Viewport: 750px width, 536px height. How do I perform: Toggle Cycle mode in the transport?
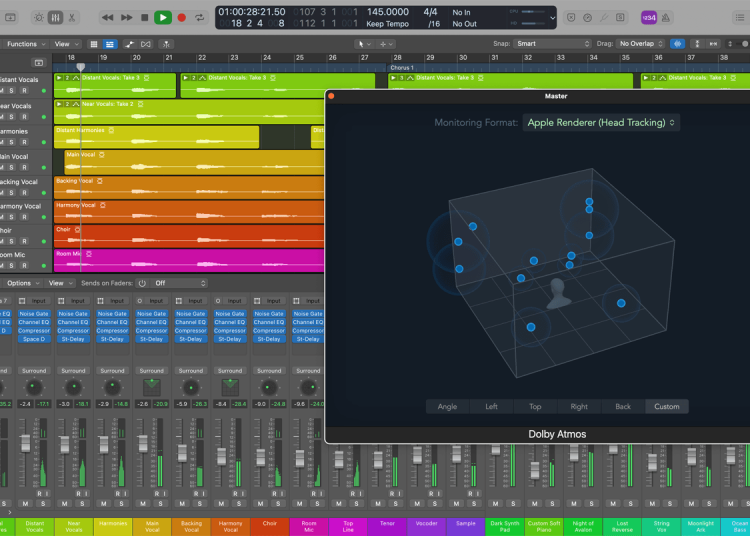point(201,17)
